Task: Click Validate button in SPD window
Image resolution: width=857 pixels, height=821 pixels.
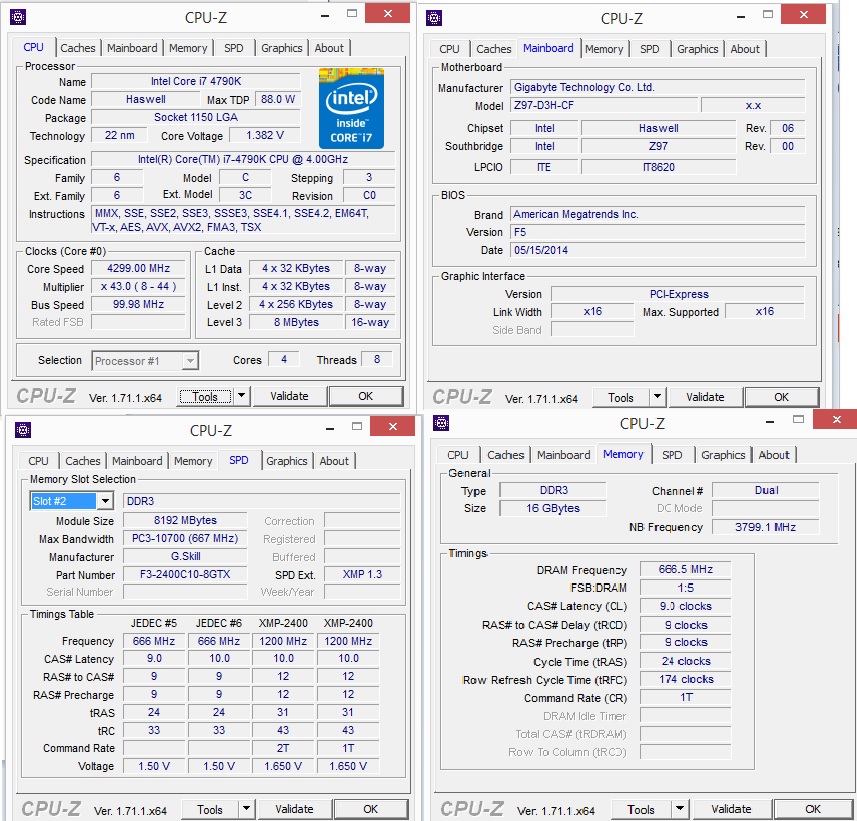Action: [x=294, y=809]
